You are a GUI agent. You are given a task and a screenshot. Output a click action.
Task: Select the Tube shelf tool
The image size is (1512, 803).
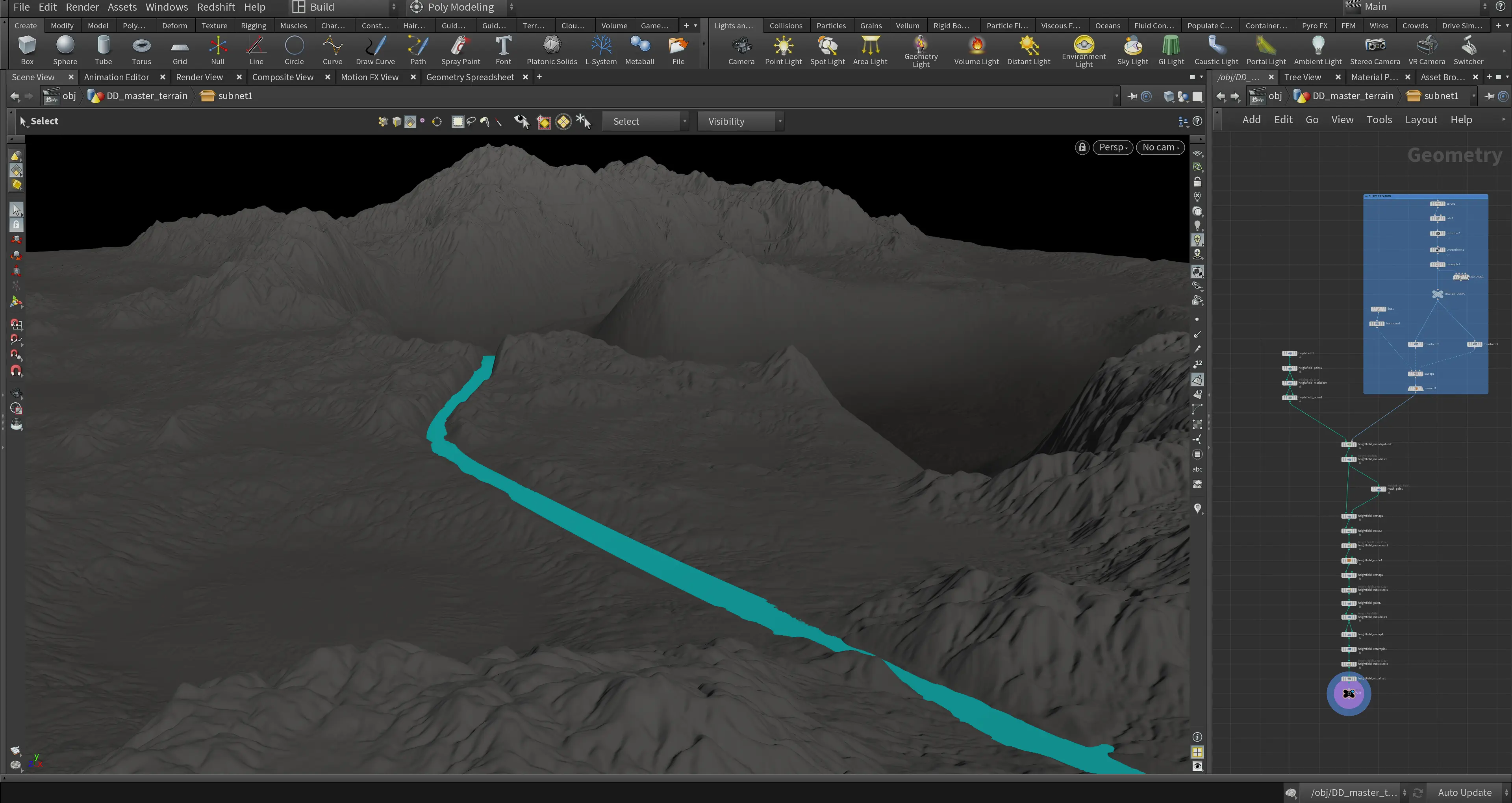(103, 50)
